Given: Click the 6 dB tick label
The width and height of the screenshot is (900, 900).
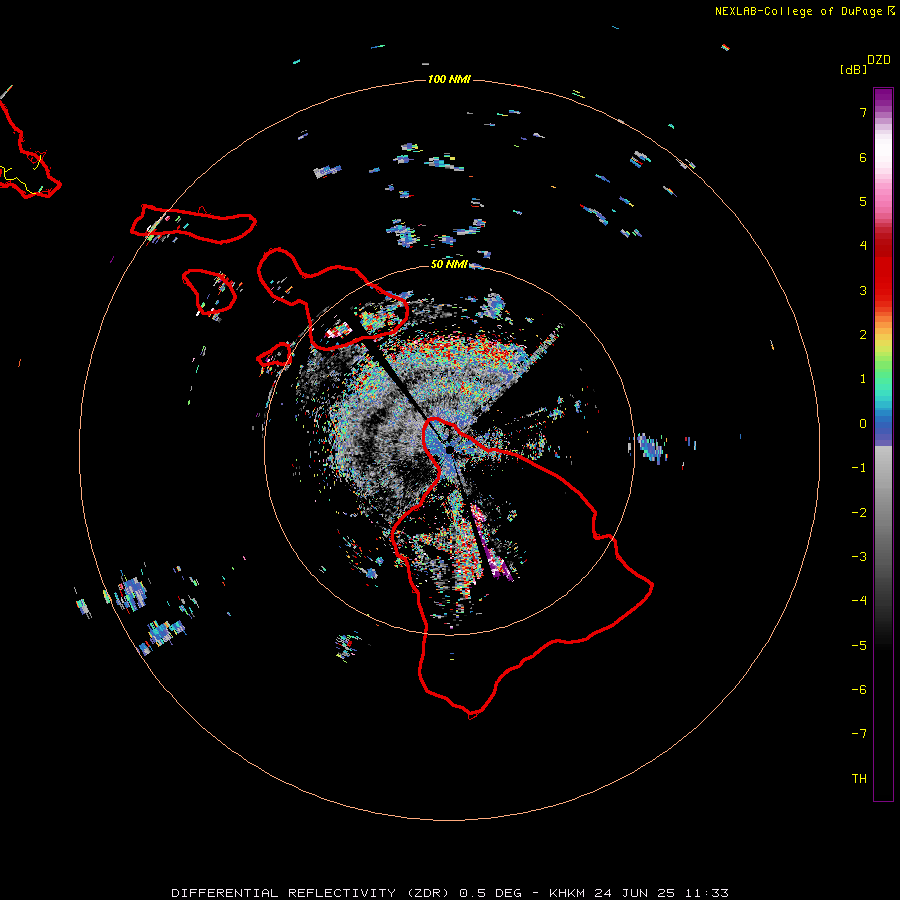Looking at the screenshot, I should [863, 157].
